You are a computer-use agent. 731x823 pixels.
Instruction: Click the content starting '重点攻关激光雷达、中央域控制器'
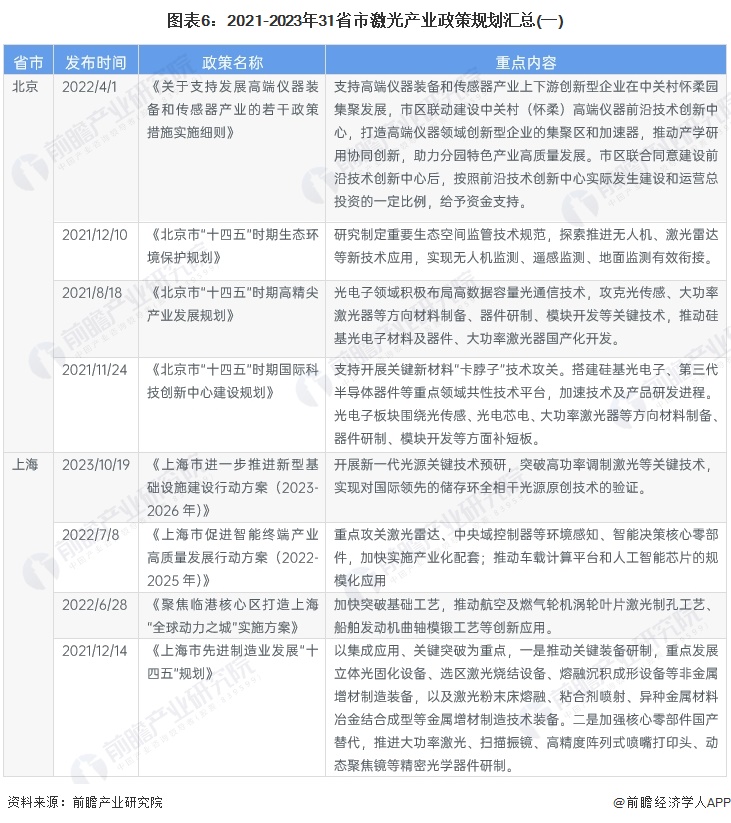tap(526, 557)
